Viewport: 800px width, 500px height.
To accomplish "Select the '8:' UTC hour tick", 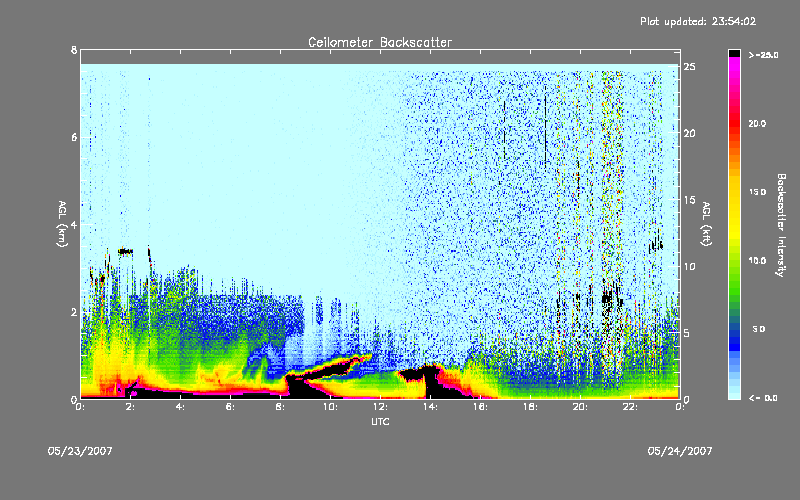I will click(x=281, y=407).
